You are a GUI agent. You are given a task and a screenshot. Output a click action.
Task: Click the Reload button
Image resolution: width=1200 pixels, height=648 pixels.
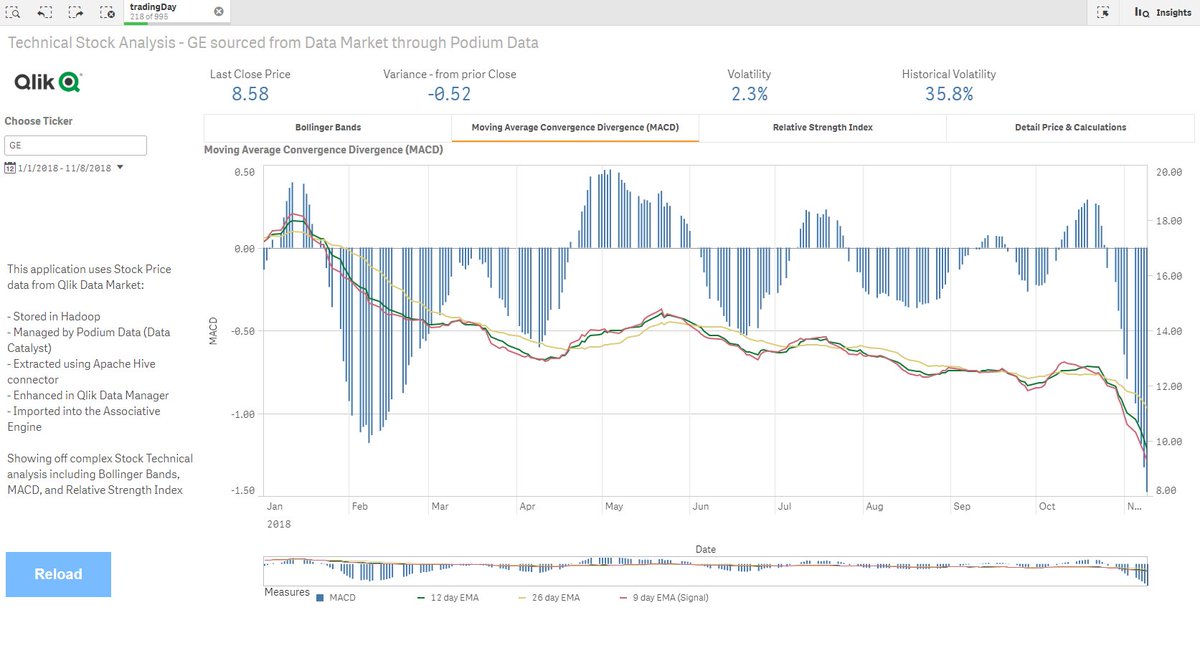point(59,574)
